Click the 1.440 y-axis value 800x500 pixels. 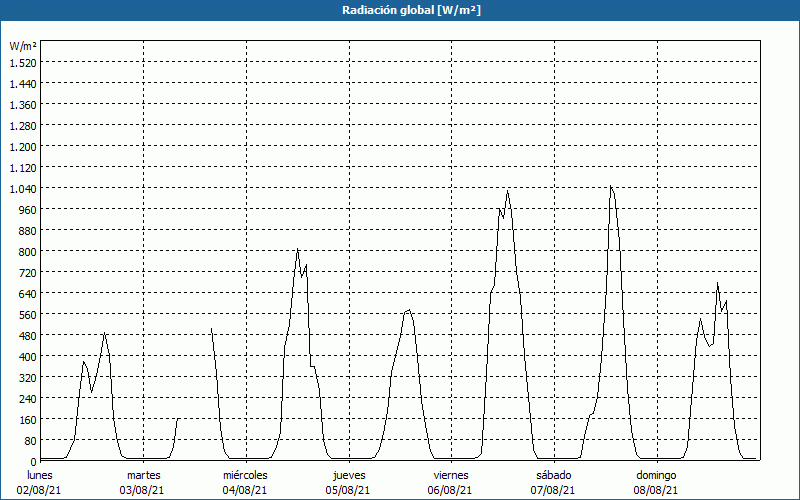[23, 84]
